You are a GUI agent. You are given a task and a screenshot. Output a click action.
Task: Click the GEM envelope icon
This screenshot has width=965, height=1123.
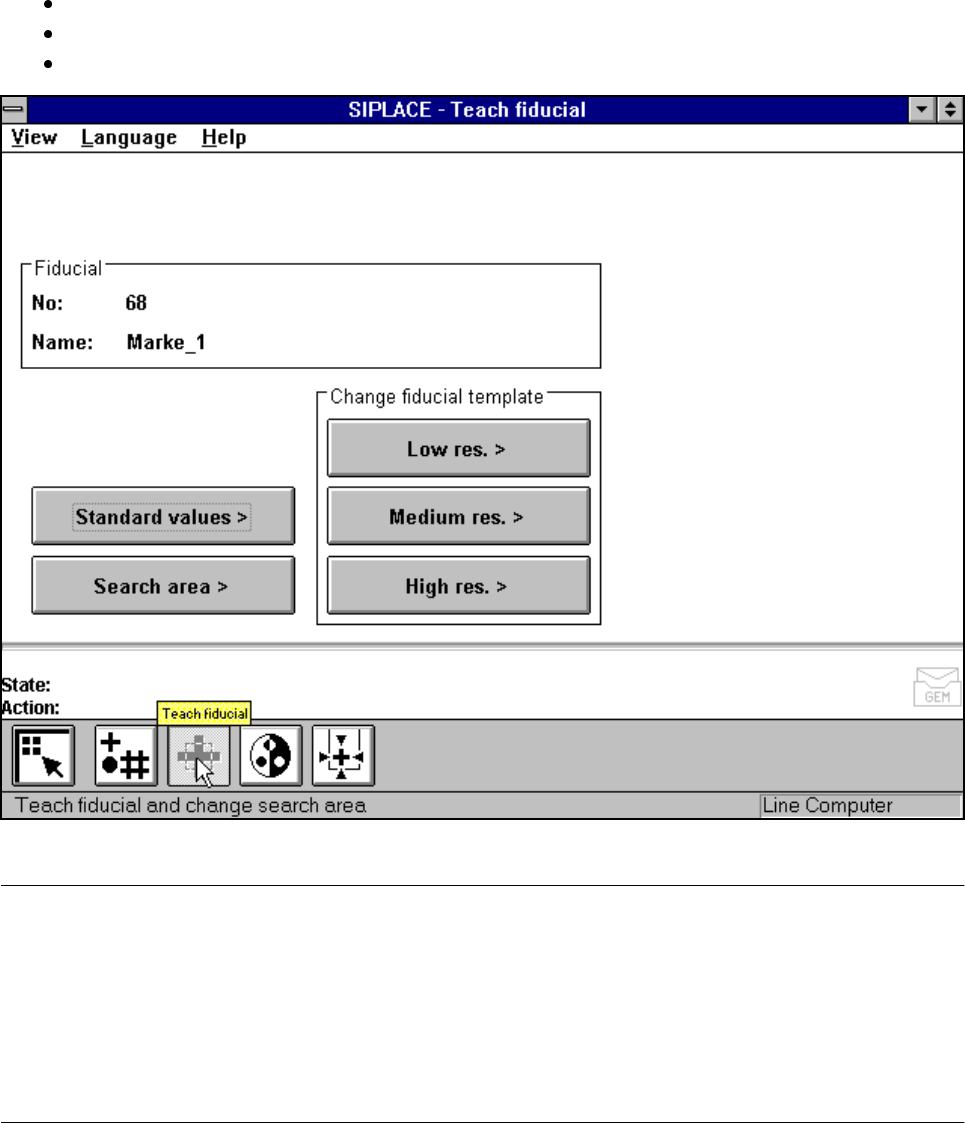click(x=937, y=687)
